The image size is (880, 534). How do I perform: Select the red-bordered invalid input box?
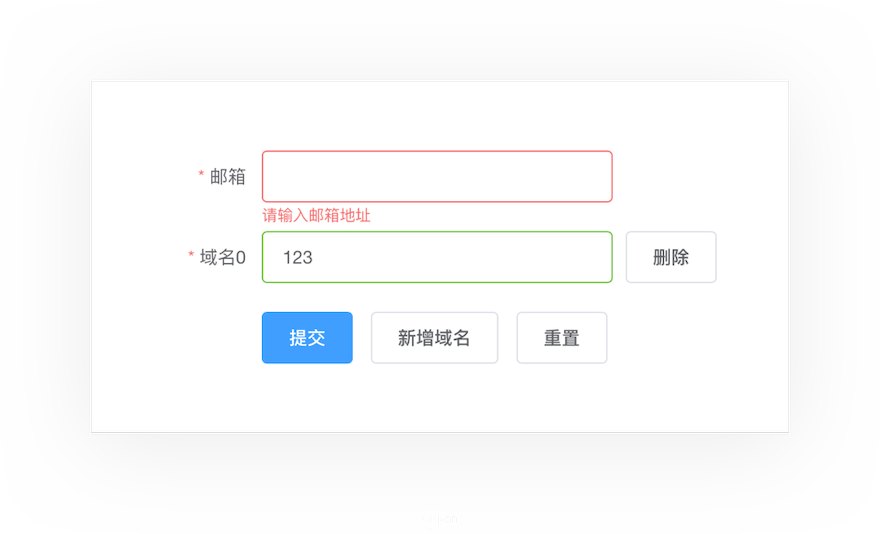click(x=437, y=176)
